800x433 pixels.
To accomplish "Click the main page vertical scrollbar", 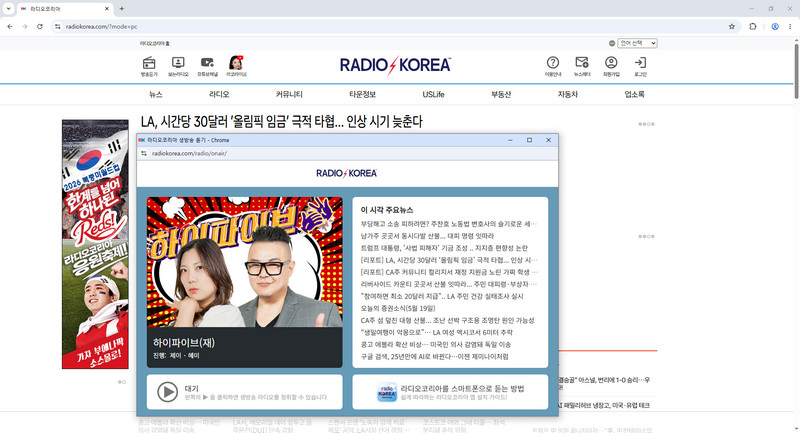I will tap(796, 69).
